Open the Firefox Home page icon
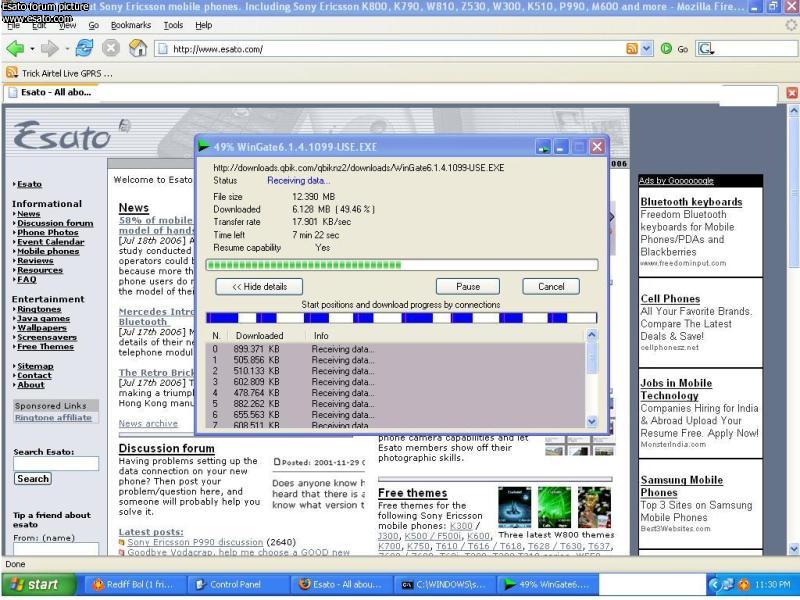Screen dimensions: 800x600 138,48
